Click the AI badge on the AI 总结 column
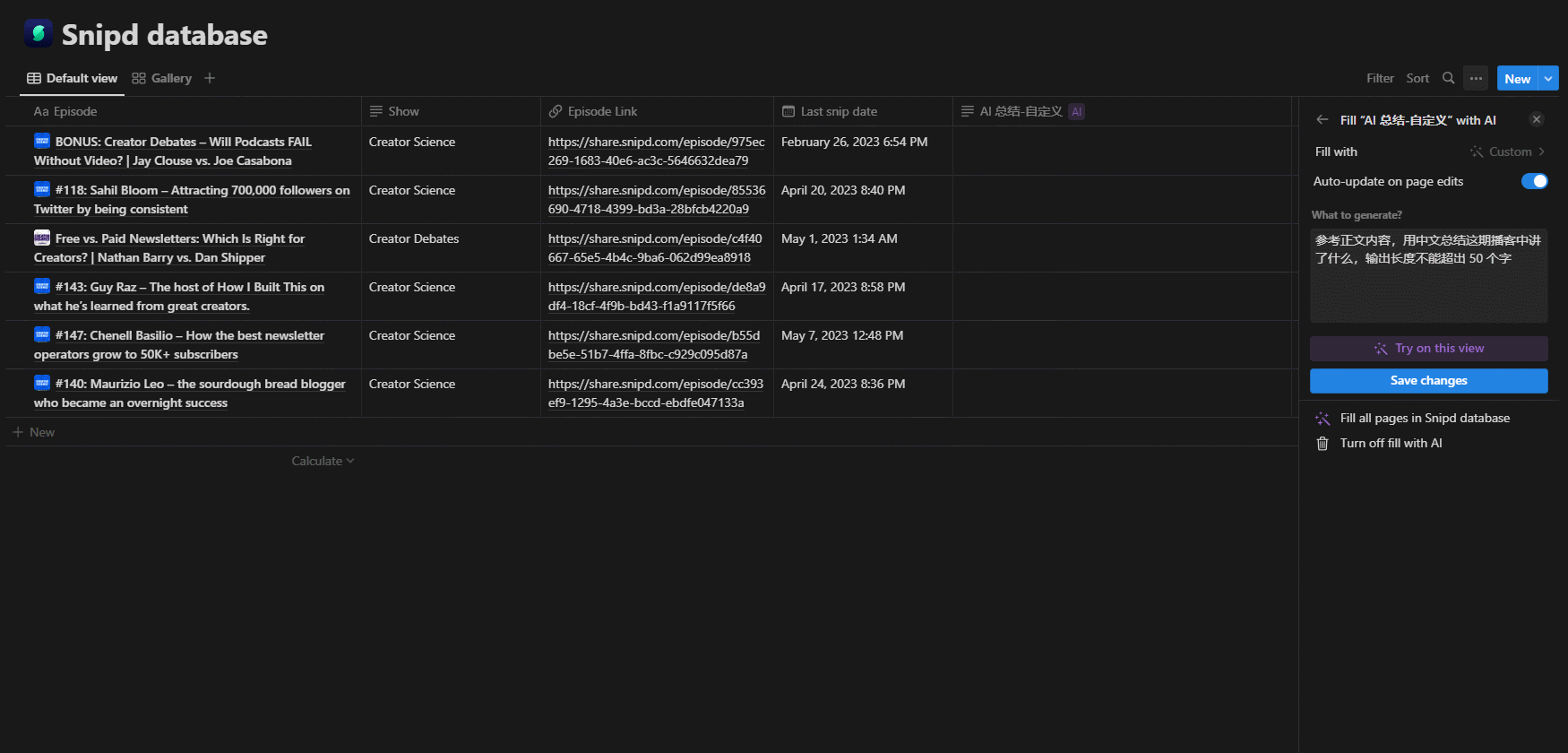 [x=1077, y=111]
